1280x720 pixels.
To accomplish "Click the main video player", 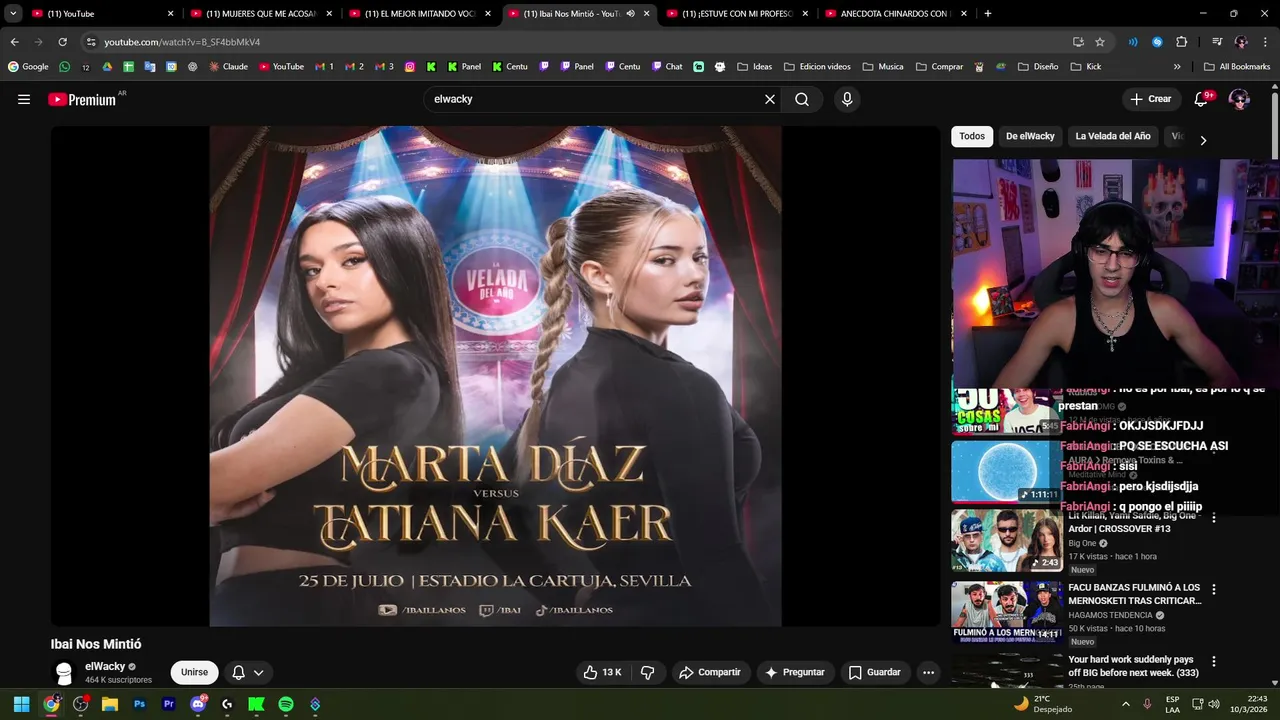I will pos(495,376).
